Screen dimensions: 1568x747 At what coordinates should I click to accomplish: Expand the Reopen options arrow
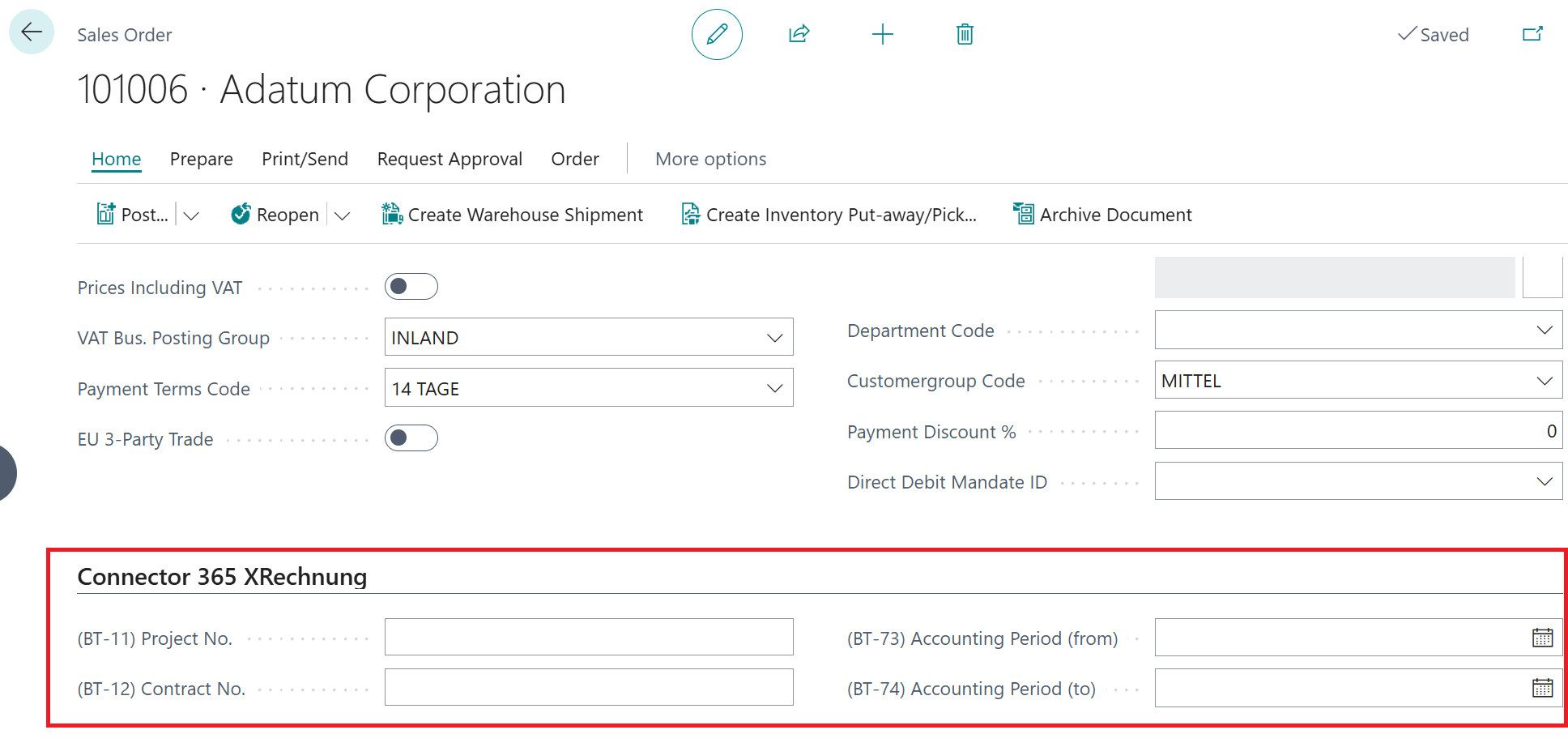point(342,216)
